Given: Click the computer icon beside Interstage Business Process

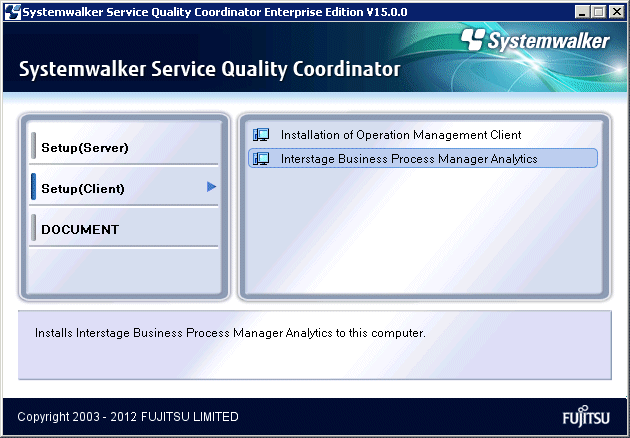Looking at the screenshot, I should click(261, 159).
